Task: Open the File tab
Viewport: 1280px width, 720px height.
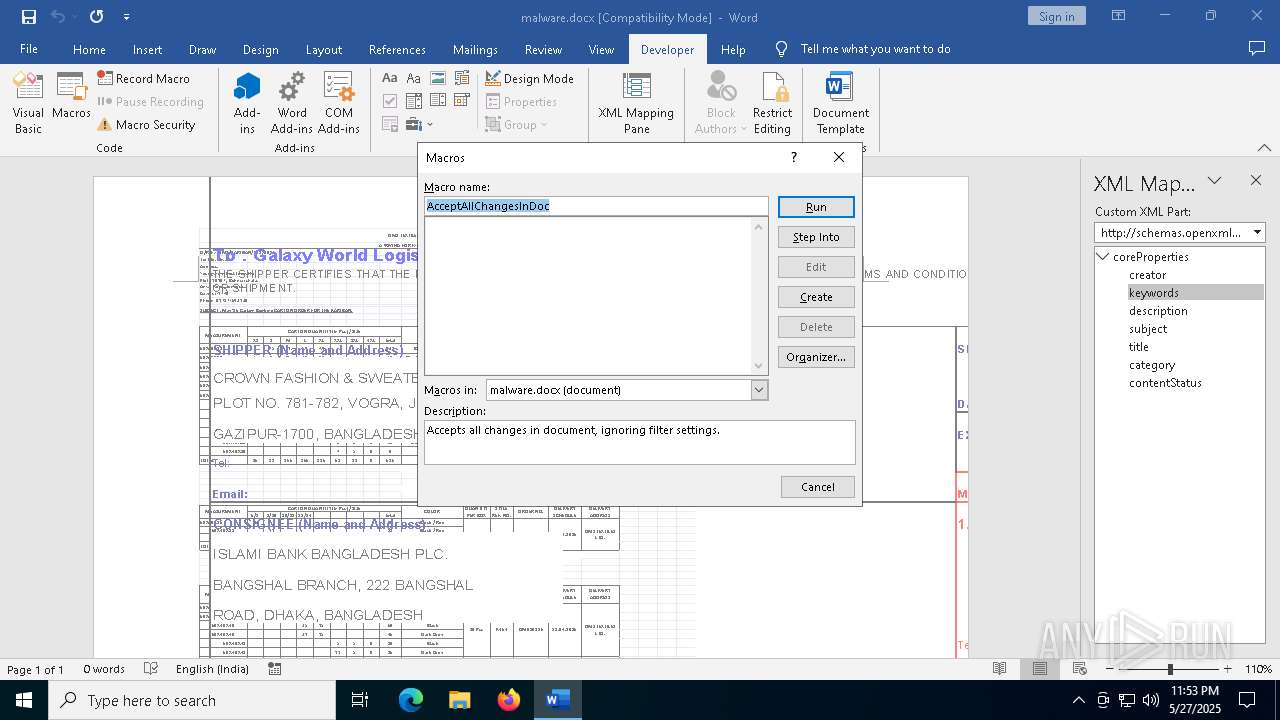Action: pos(29,49)
